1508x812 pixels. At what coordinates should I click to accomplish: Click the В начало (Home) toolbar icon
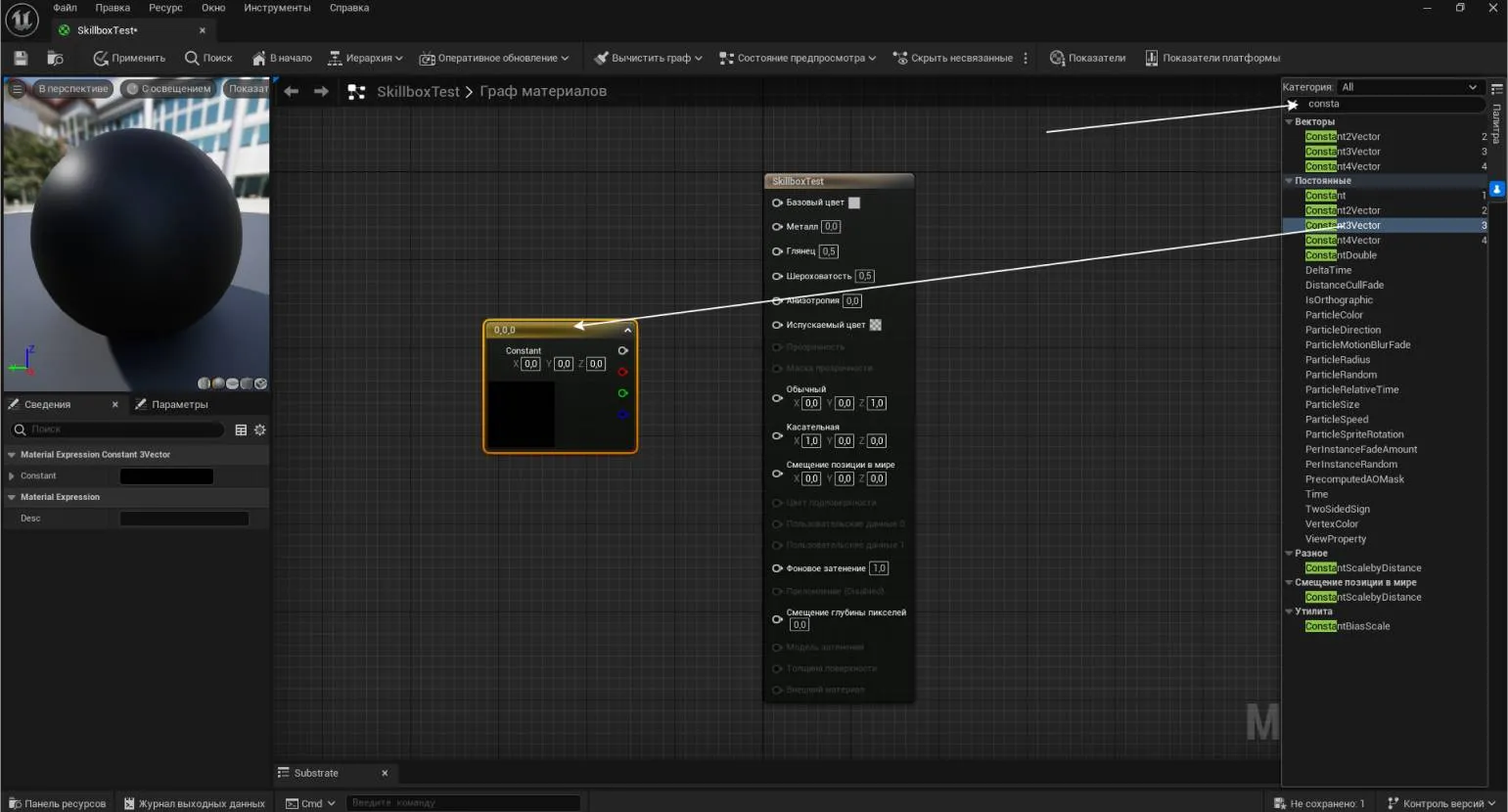pos(282,59)
